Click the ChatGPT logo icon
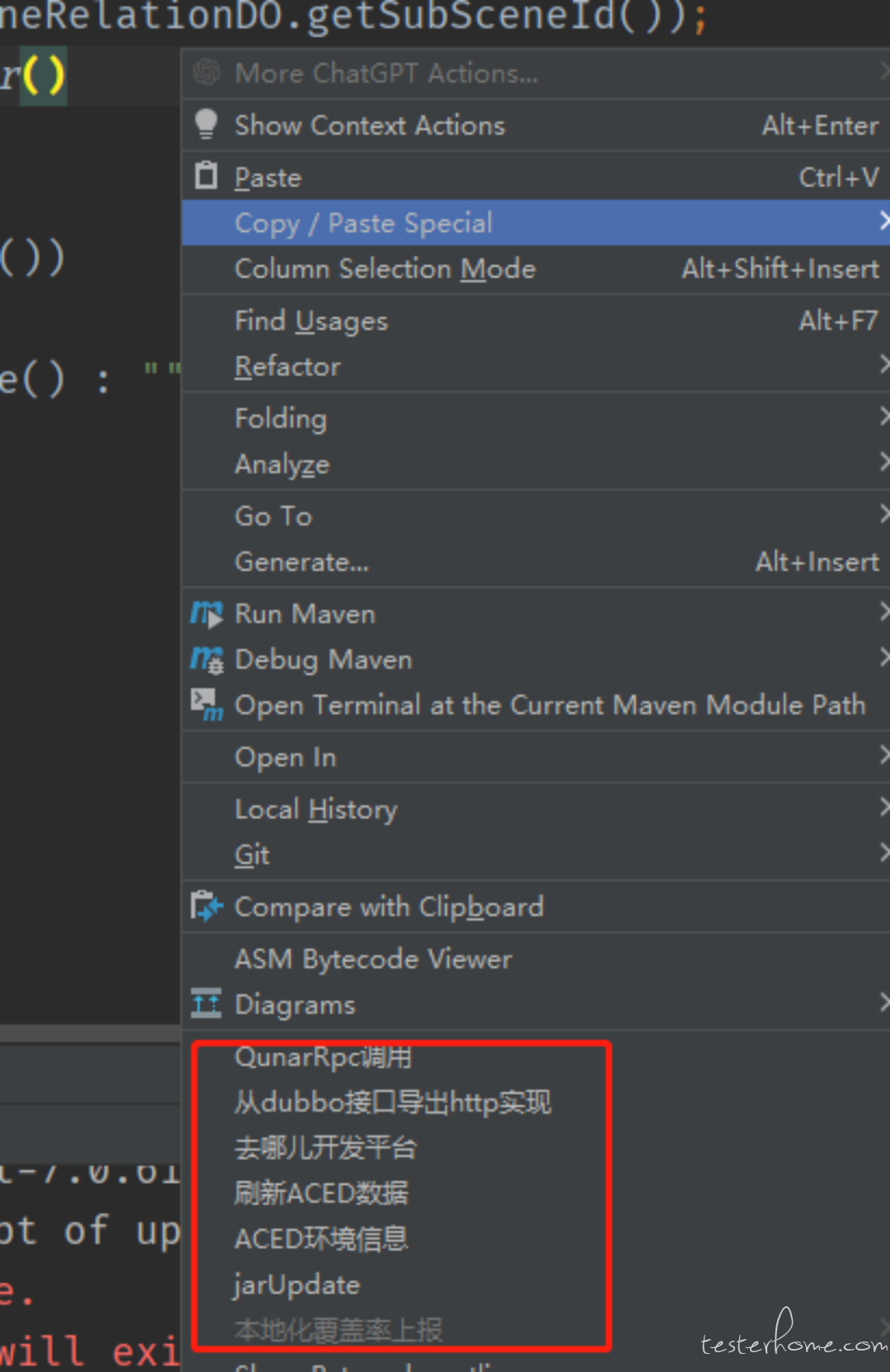 (206, 73)
